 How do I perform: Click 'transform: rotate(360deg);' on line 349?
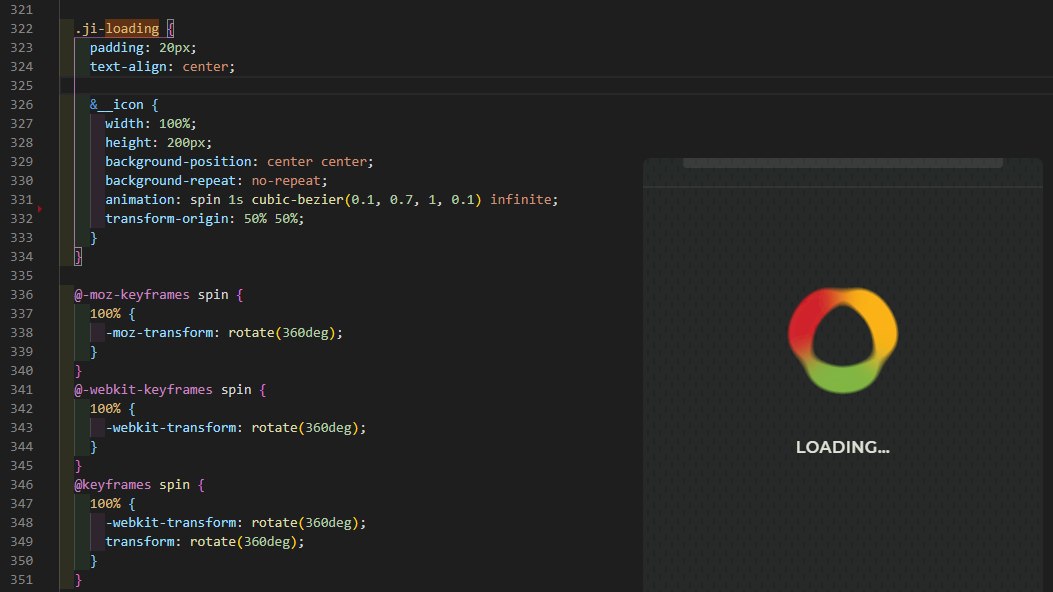[205, 542]
